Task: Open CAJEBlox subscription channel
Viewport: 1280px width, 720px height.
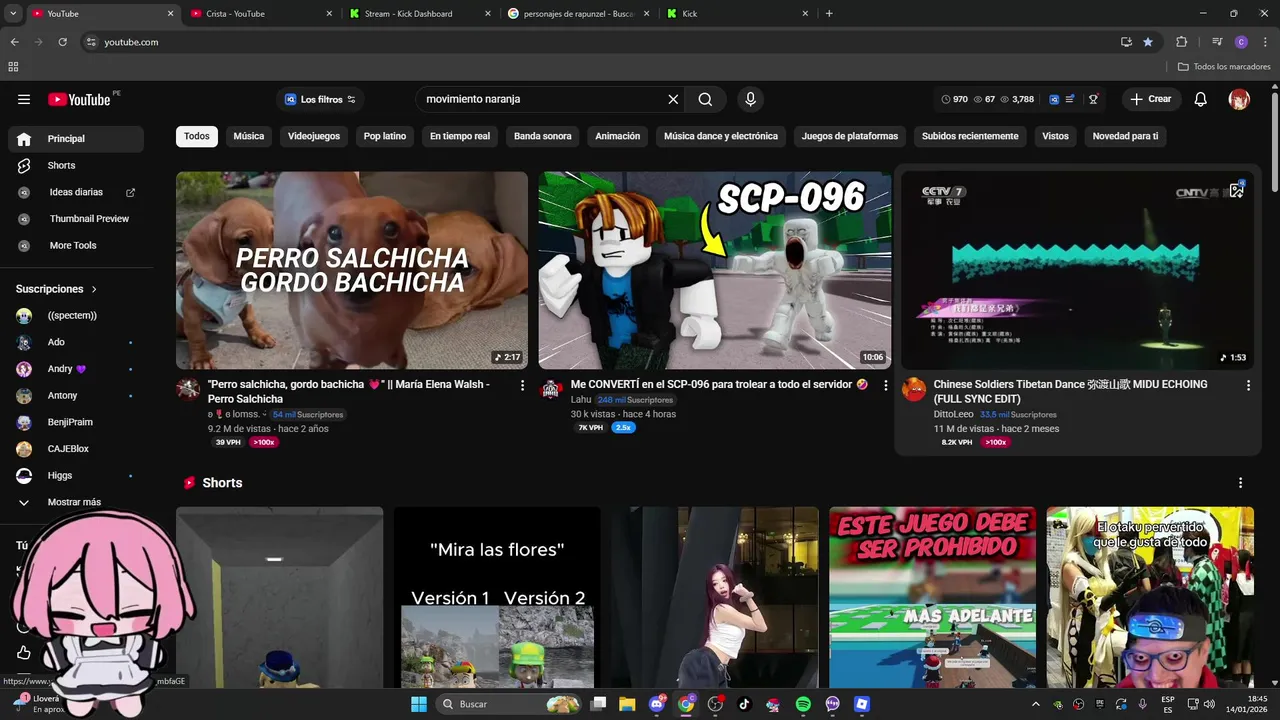Action: (76, 449)
